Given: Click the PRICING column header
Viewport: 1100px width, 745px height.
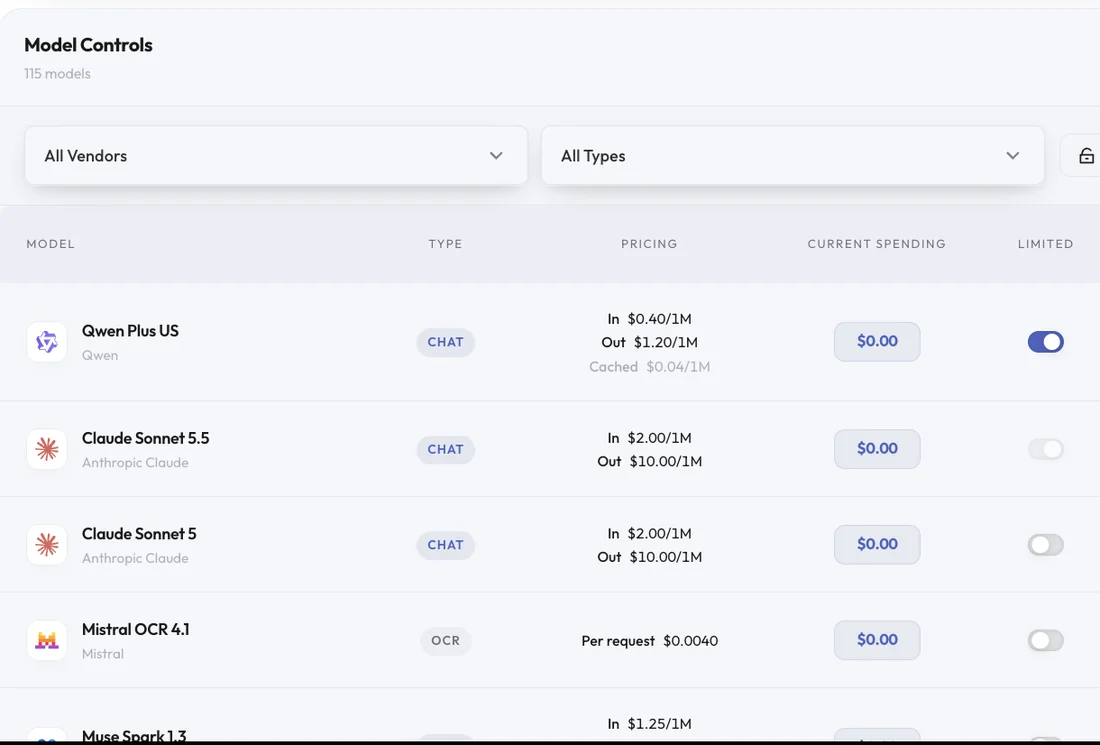Looking at the screenshot, I should click(x=649, y=244).
